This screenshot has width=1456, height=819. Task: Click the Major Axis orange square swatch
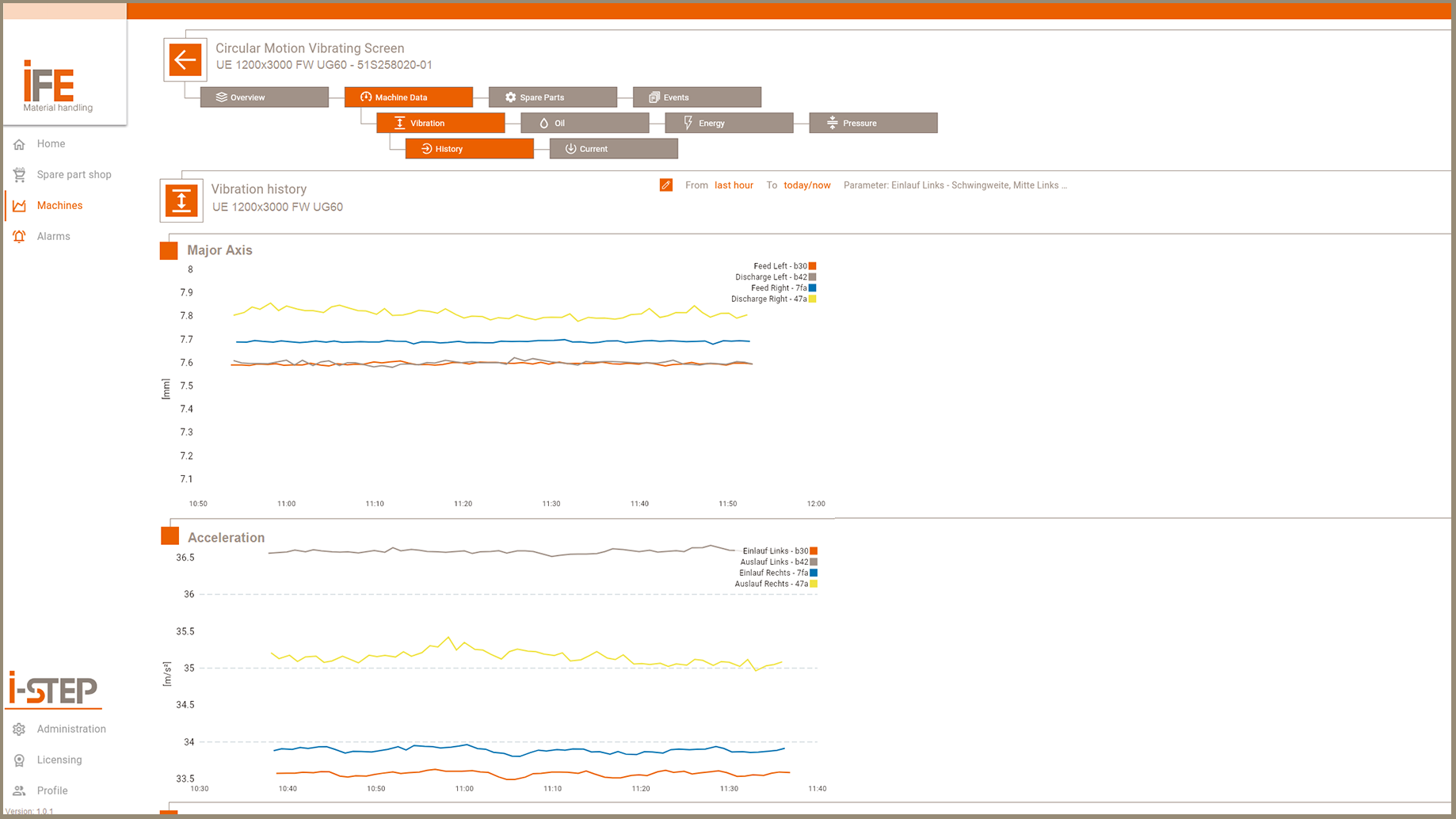[169, 251]
